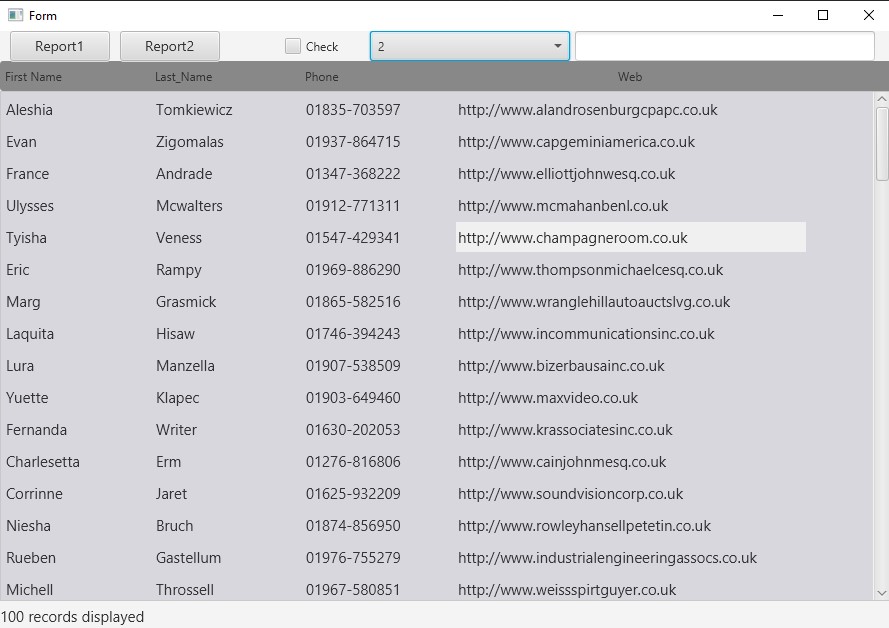
Task: Click the Phone column header
Action: point(324,76)
